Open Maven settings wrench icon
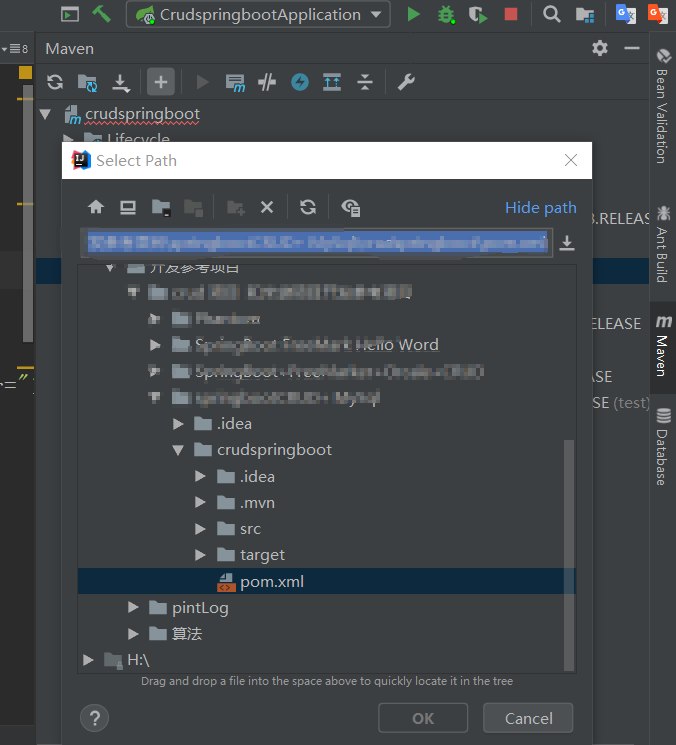The height and width of the screenshot is (745, 676). (x=406, y=82)
